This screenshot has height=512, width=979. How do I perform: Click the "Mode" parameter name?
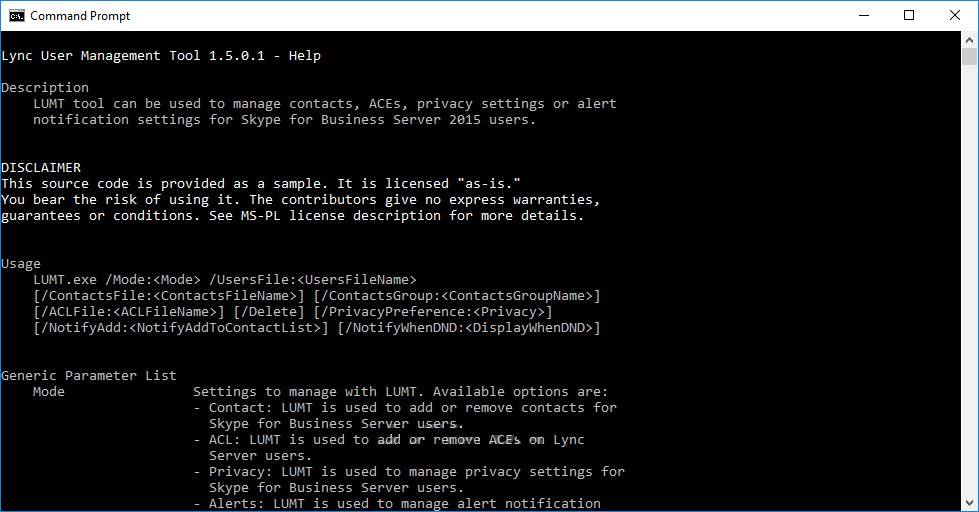click(x=49, y=392)
